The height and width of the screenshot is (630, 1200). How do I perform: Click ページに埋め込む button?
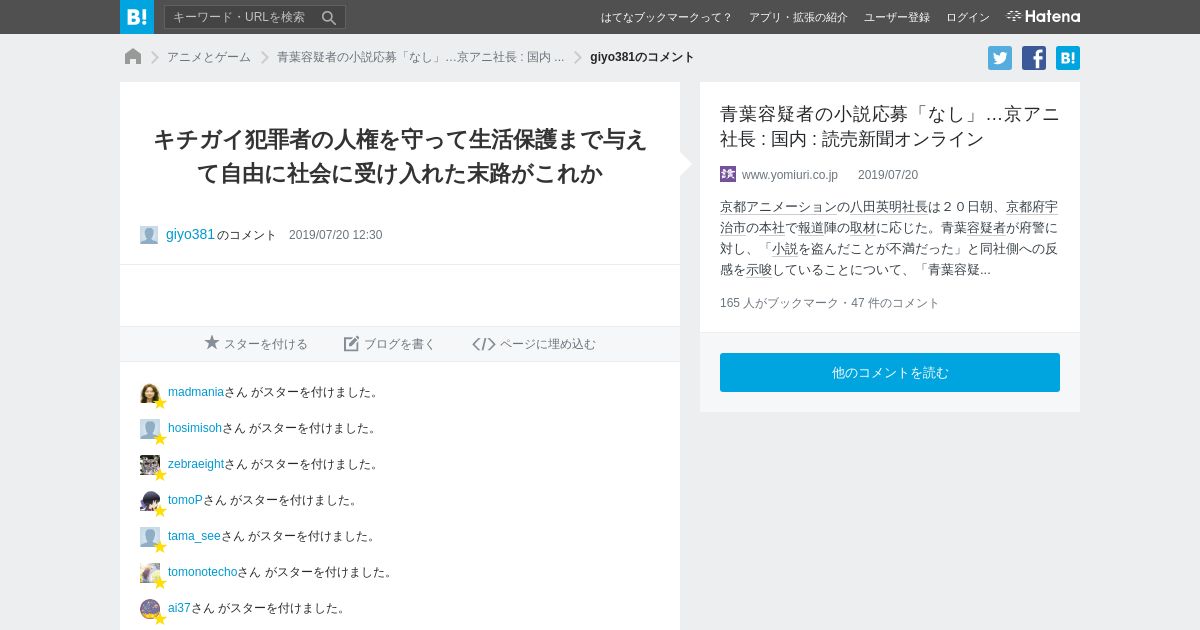tap(534, 343)
